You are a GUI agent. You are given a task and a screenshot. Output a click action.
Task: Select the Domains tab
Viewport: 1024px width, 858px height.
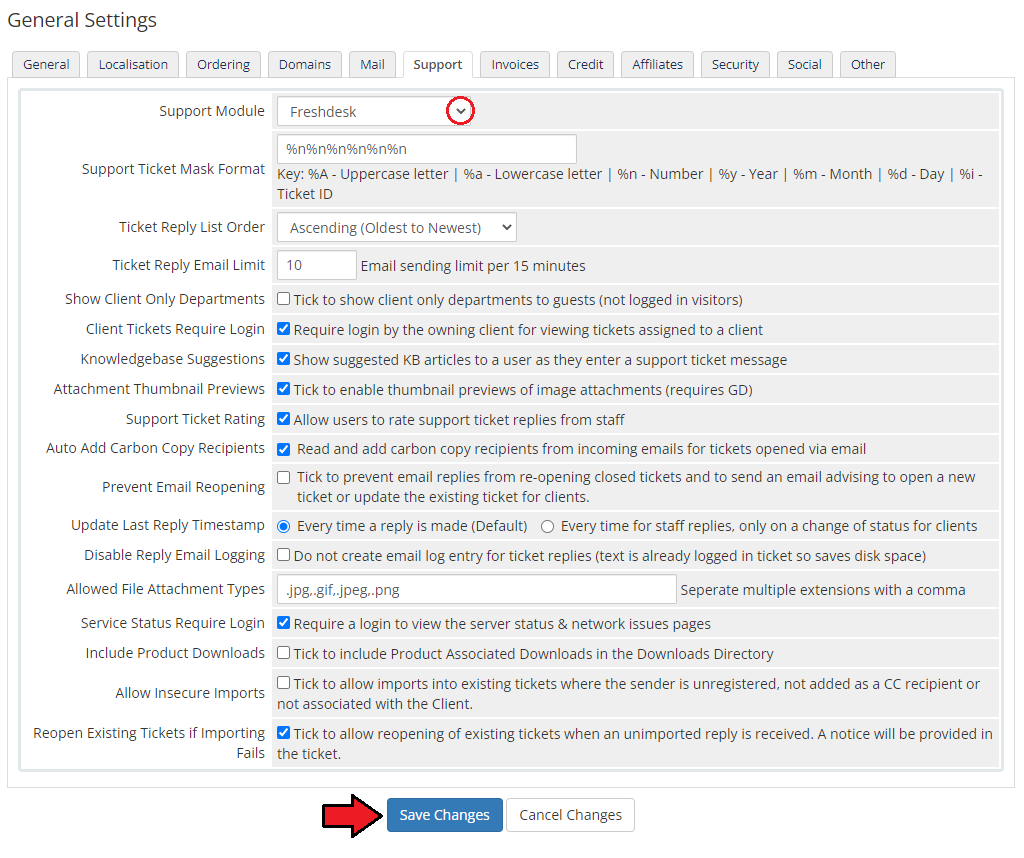(305, 64)
